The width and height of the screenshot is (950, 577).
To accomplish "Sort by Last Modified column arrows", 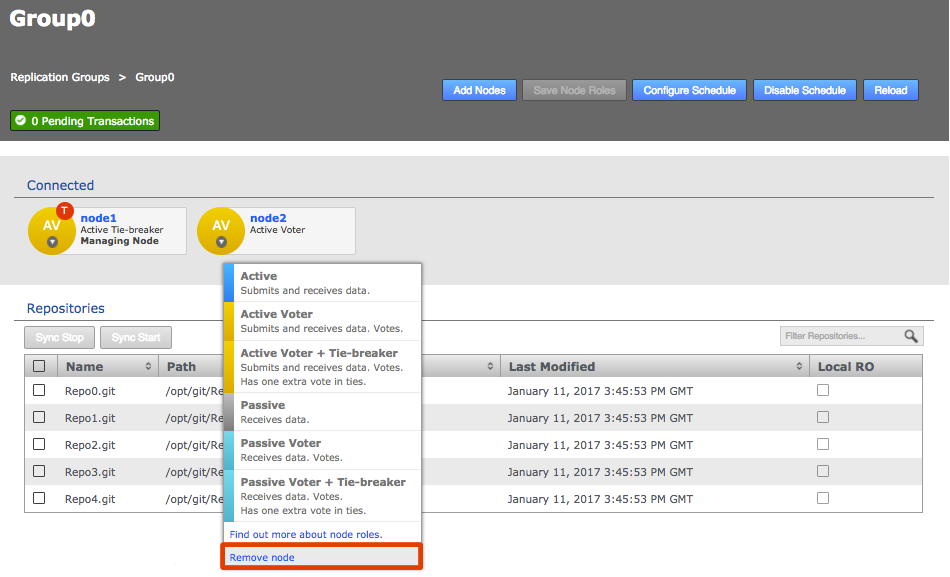I will point(798,367).
